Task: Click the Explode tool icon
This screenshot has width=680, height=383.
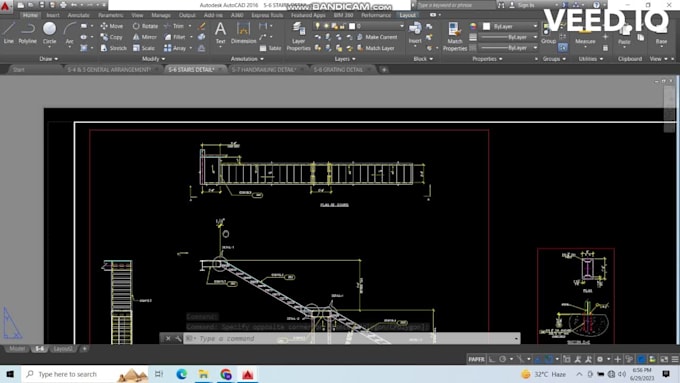Action: 202,37
